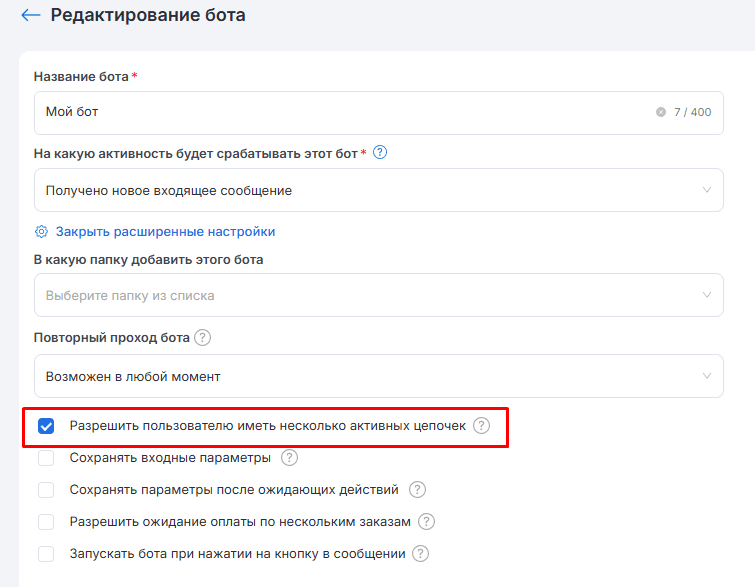The width and height of the screenshot is (755, 587).
Task: Enable Сохранять параметры после ожидающих действий
Action: pos(46,490)
